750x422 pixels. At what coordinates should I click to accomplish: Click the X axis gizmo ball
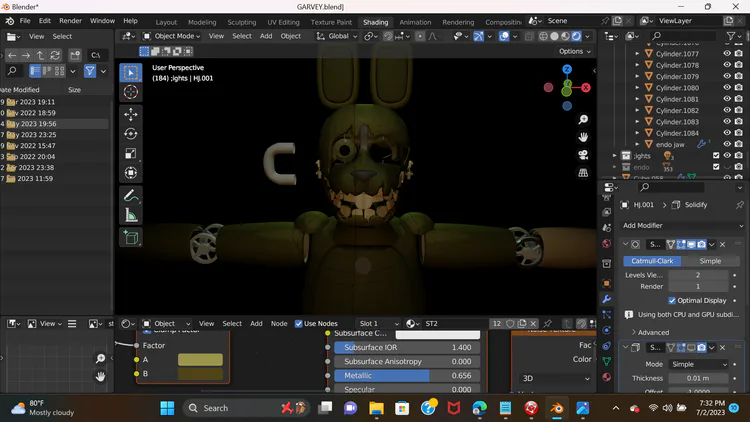coord(585,88)
